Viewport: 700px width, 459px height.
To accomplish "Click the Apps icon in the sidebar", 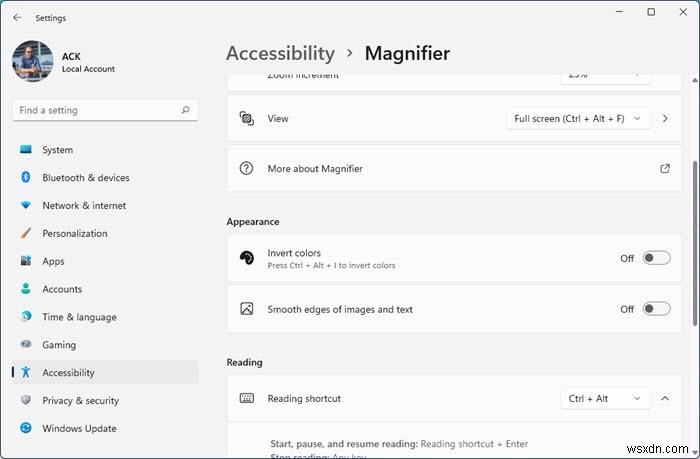I will point(26,261).
